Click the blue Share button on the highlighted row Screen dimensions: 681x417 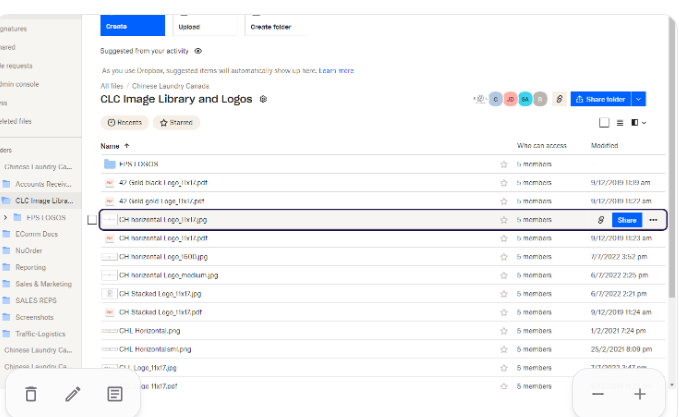pyautogui.click(x=626, y=219)
